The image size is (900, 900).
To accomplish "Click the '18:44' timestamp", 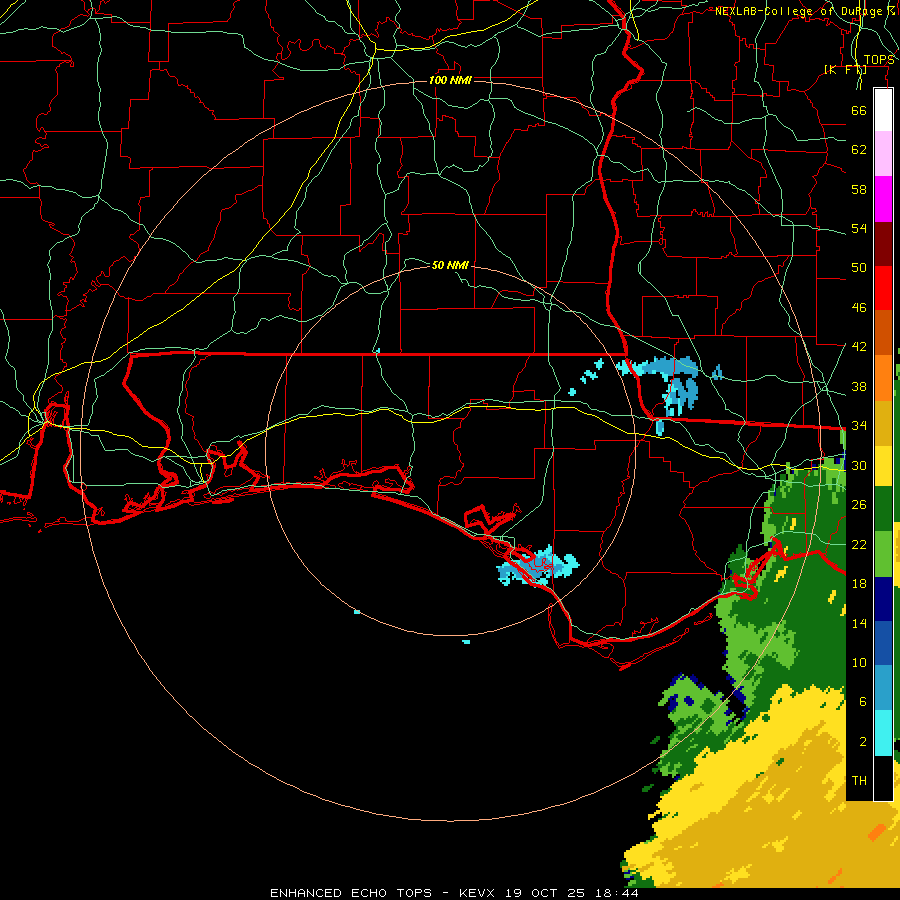I will click(x=616, y=893).
